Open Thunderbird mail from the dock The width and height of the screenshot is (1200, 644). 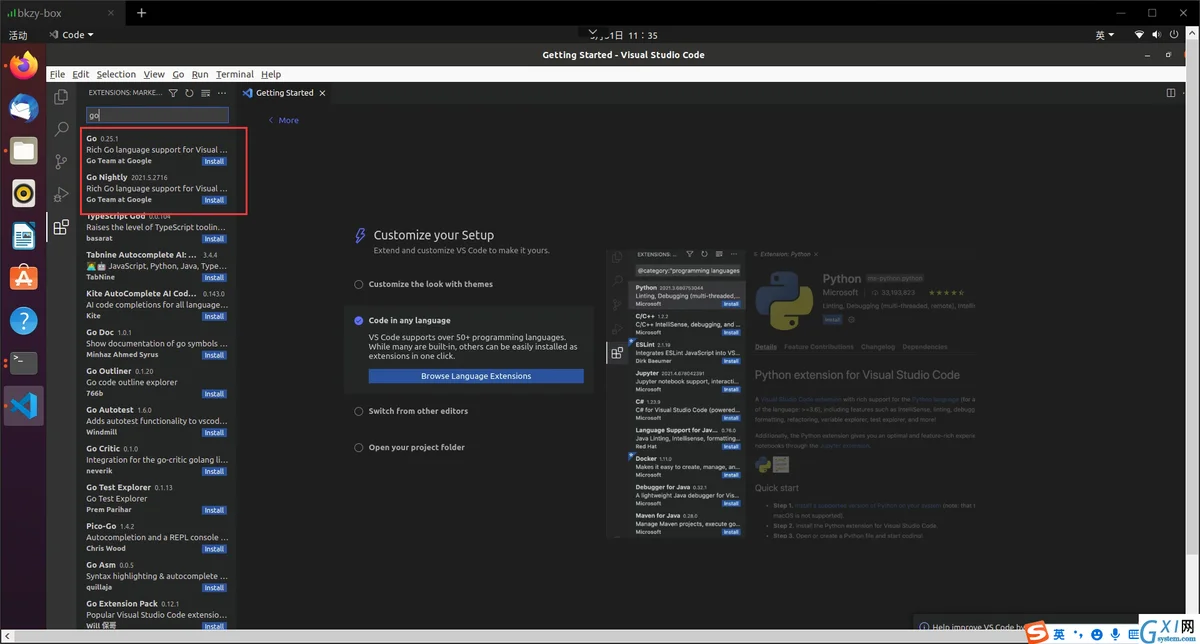(x=24, y=108)
